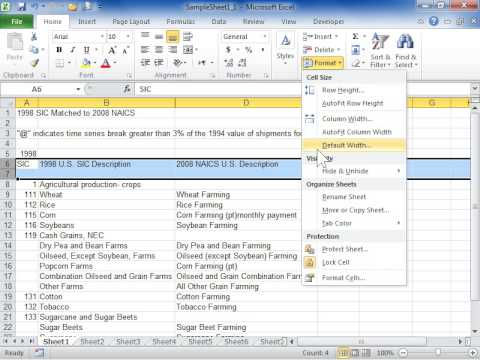Click the Fill down icon
Screen dimensions: 480x360
click(356, 50)
